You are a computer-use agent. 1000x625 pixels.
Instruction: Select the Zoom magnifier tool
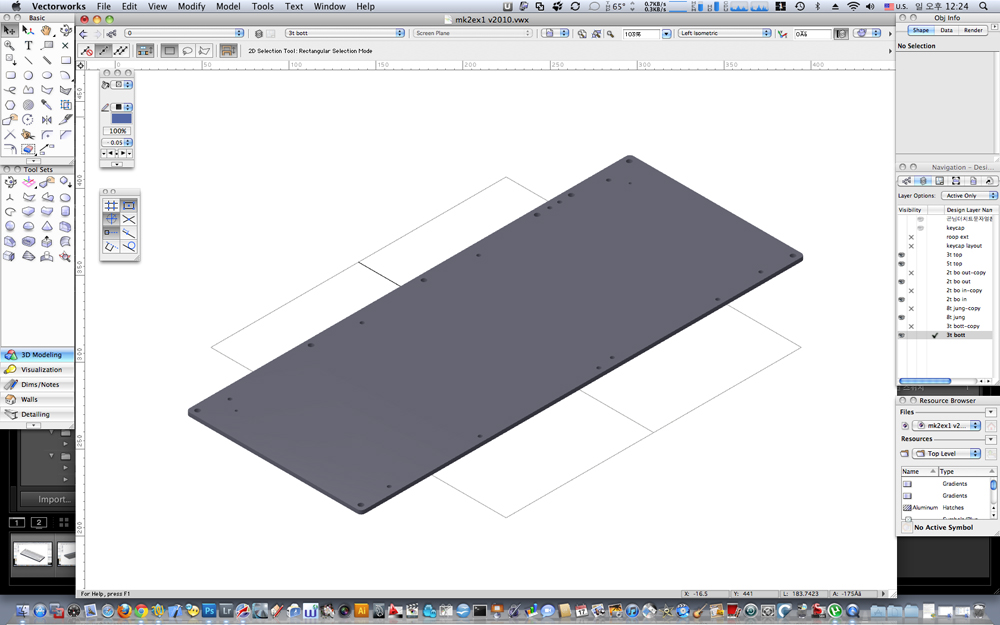coord(10,45)
